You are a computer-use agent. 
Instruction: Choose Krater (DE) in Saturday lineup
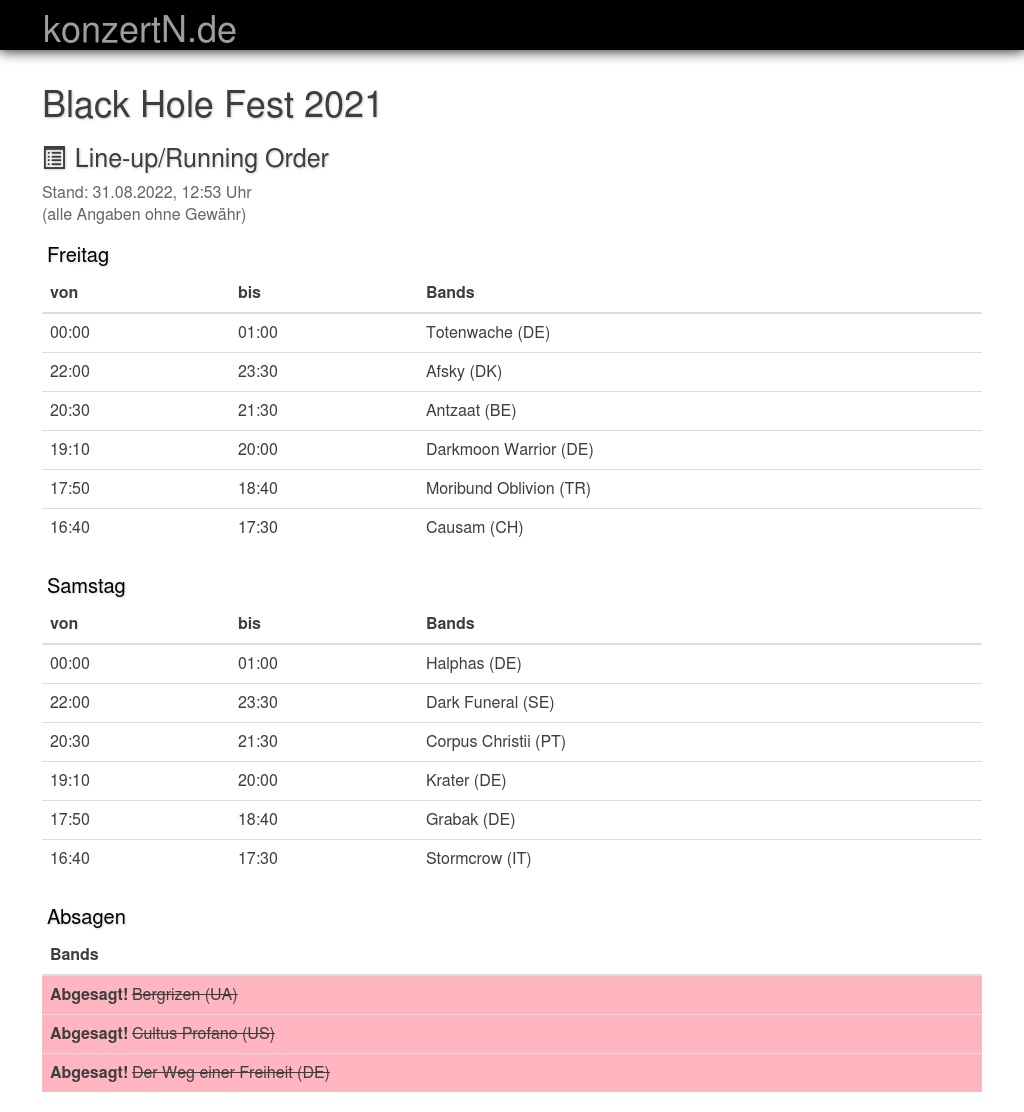[465, 780]
